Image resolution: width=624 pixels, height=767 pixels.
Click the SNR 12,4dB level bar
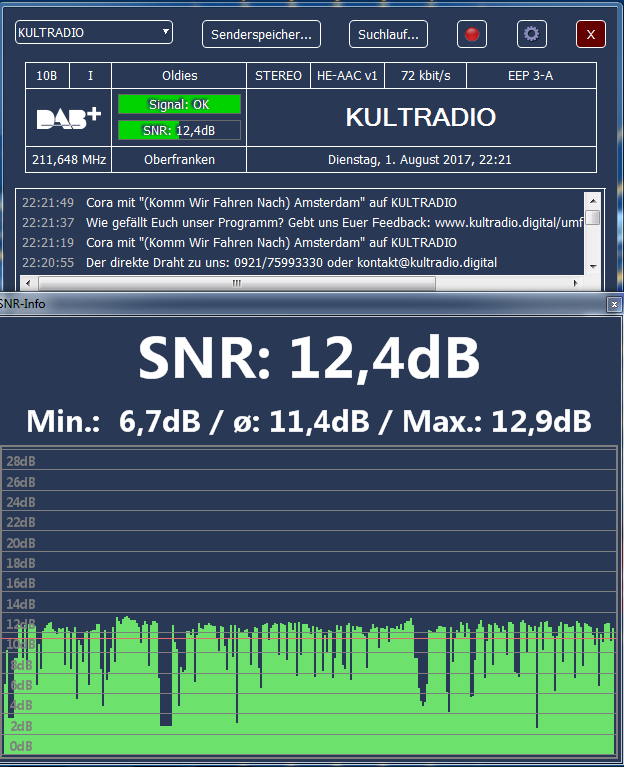tap(179, 130)
